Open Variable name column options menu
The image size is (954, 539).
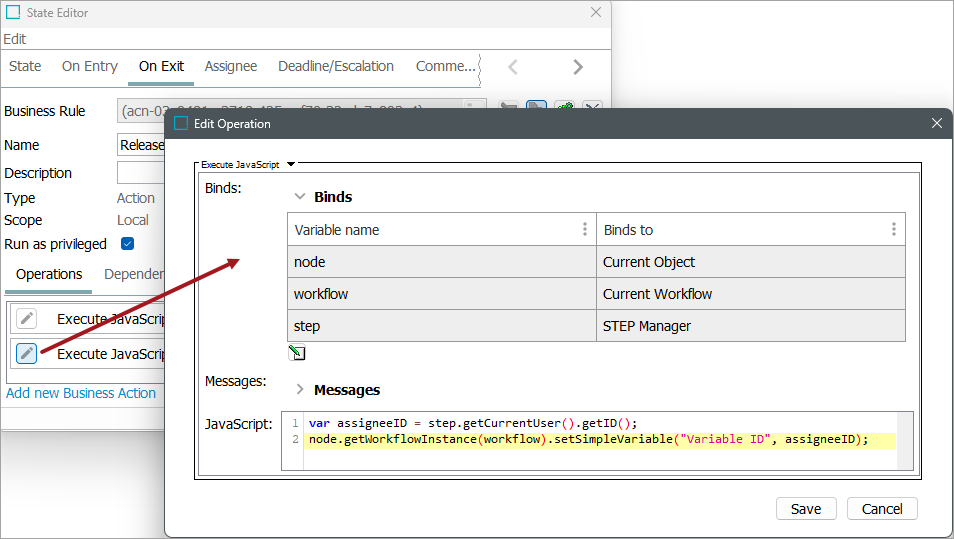(x=585, y=229)
